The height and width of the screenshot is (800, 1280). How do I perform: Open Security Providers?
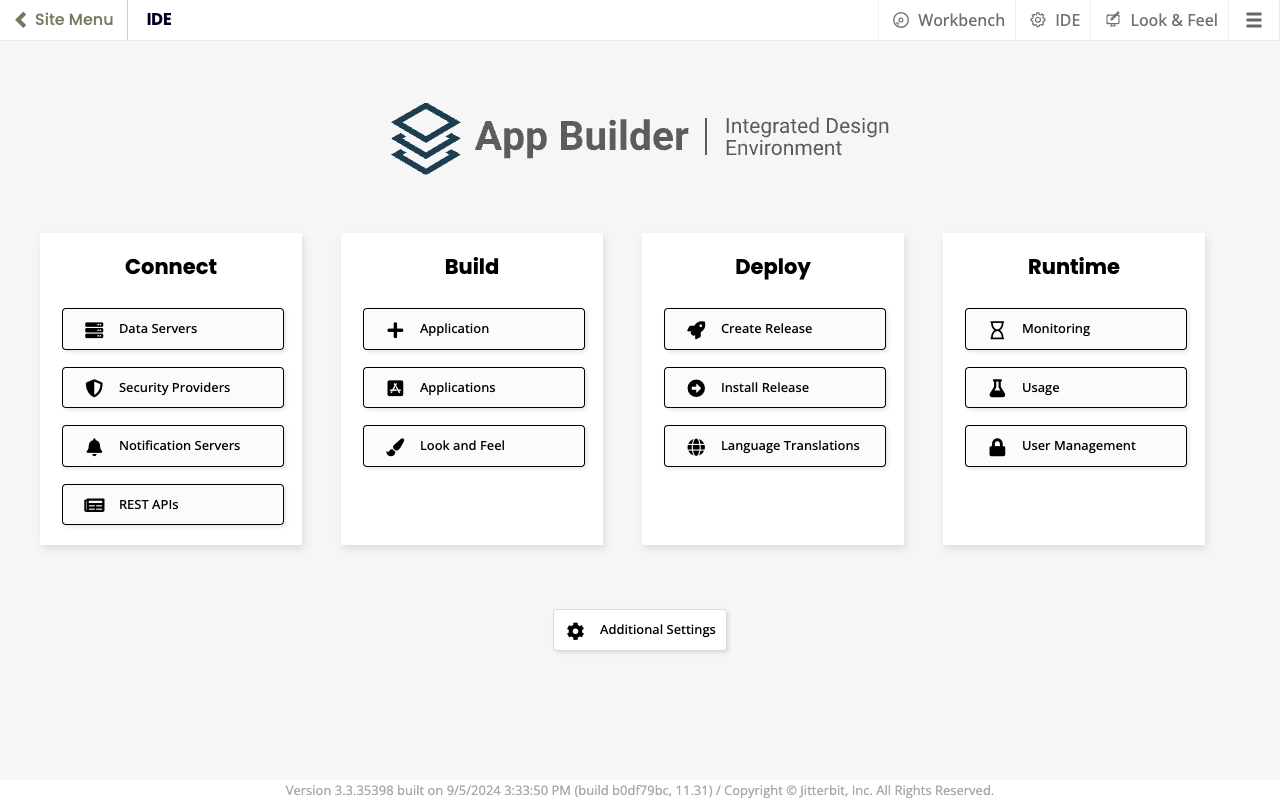point(173,388)
